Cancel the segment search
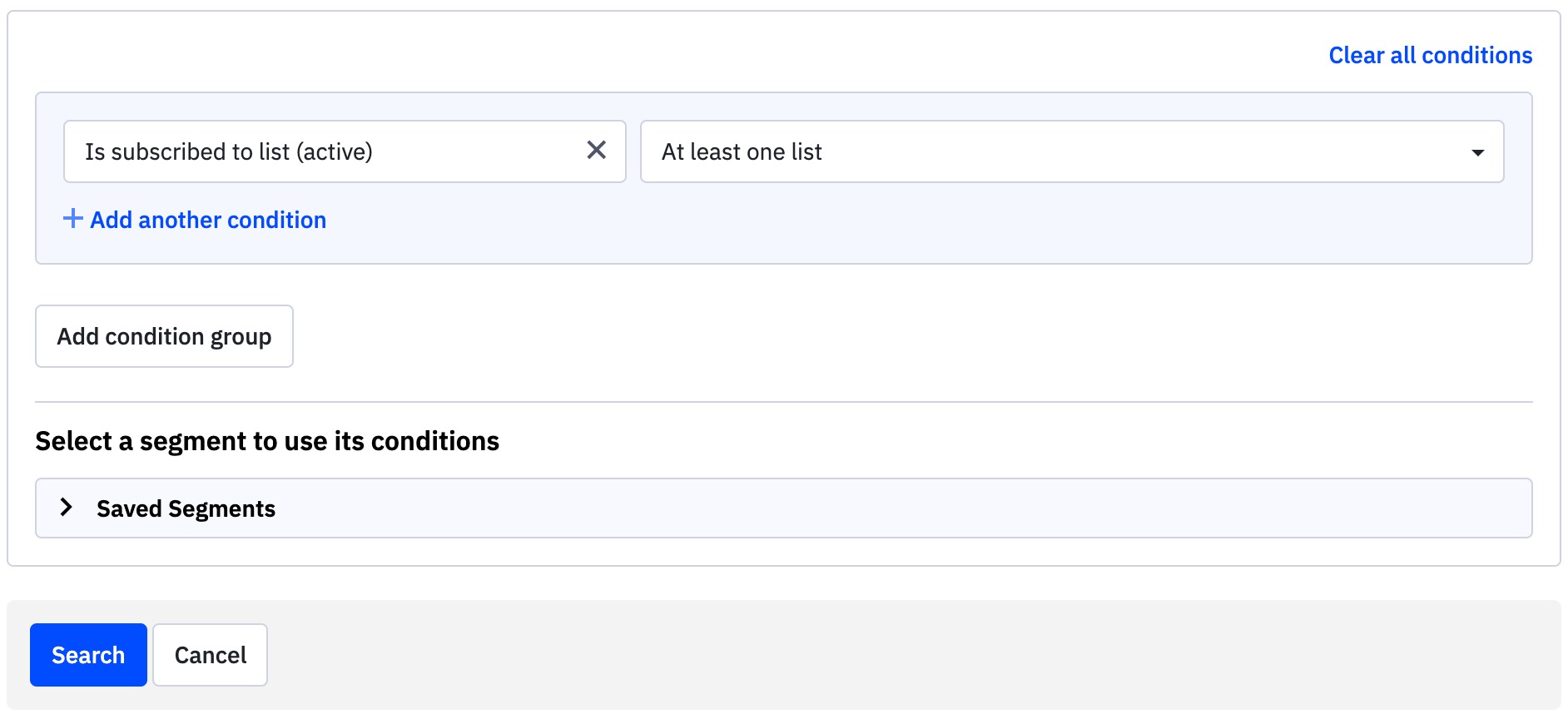Screen dimensions: 1568x719 pos(209,654)
